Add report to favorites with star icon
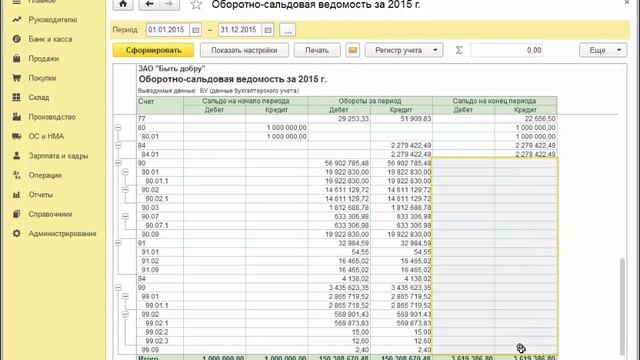 pos(196,5)
